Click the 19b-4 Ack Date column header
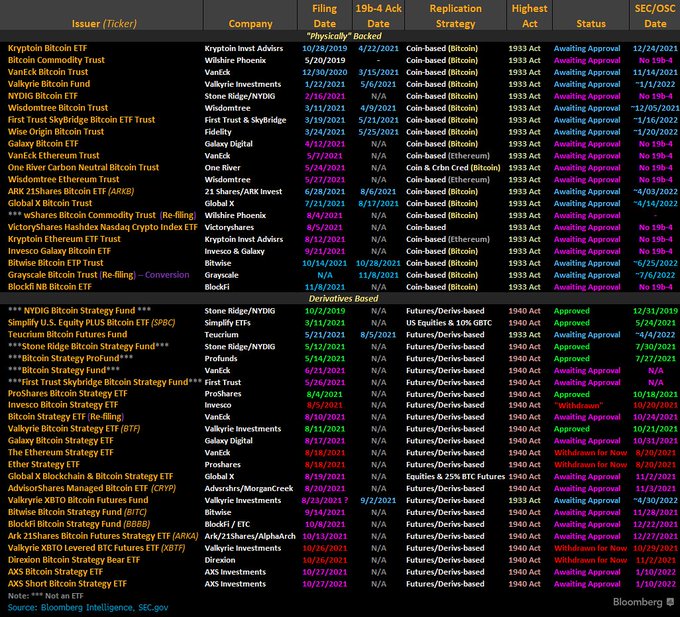 coord(378,16)
